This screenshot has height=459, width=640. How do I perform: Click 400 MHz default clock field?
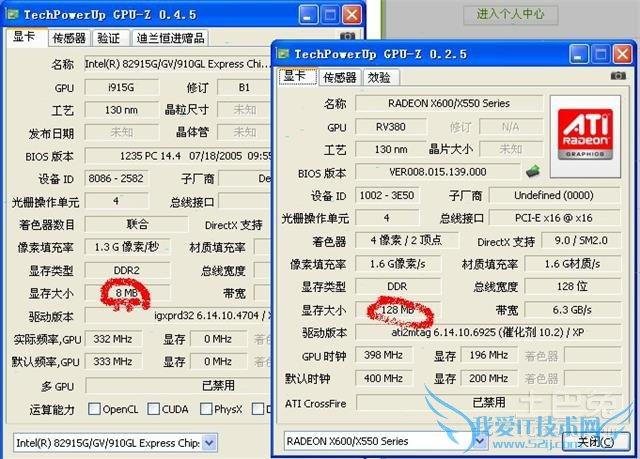tap(384, 378)
